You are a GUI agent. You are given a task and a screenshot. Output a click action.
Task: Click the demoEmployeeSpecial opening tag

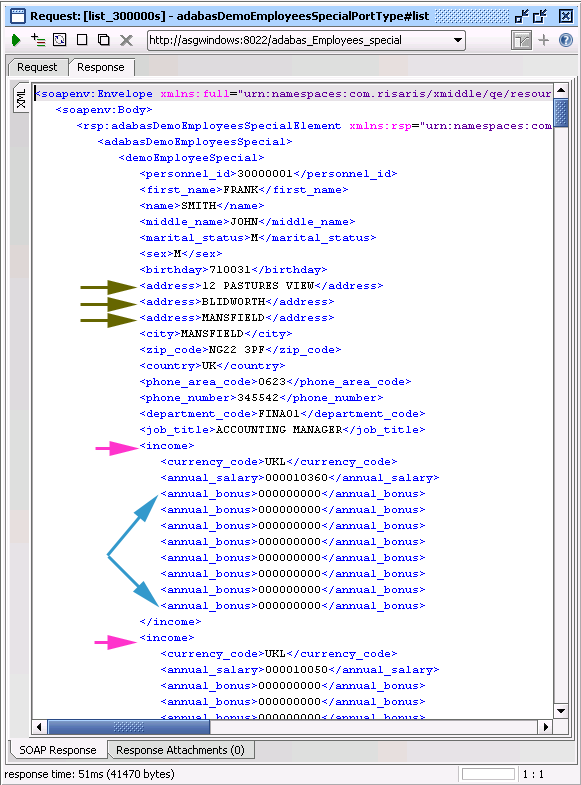coord(192,158)
